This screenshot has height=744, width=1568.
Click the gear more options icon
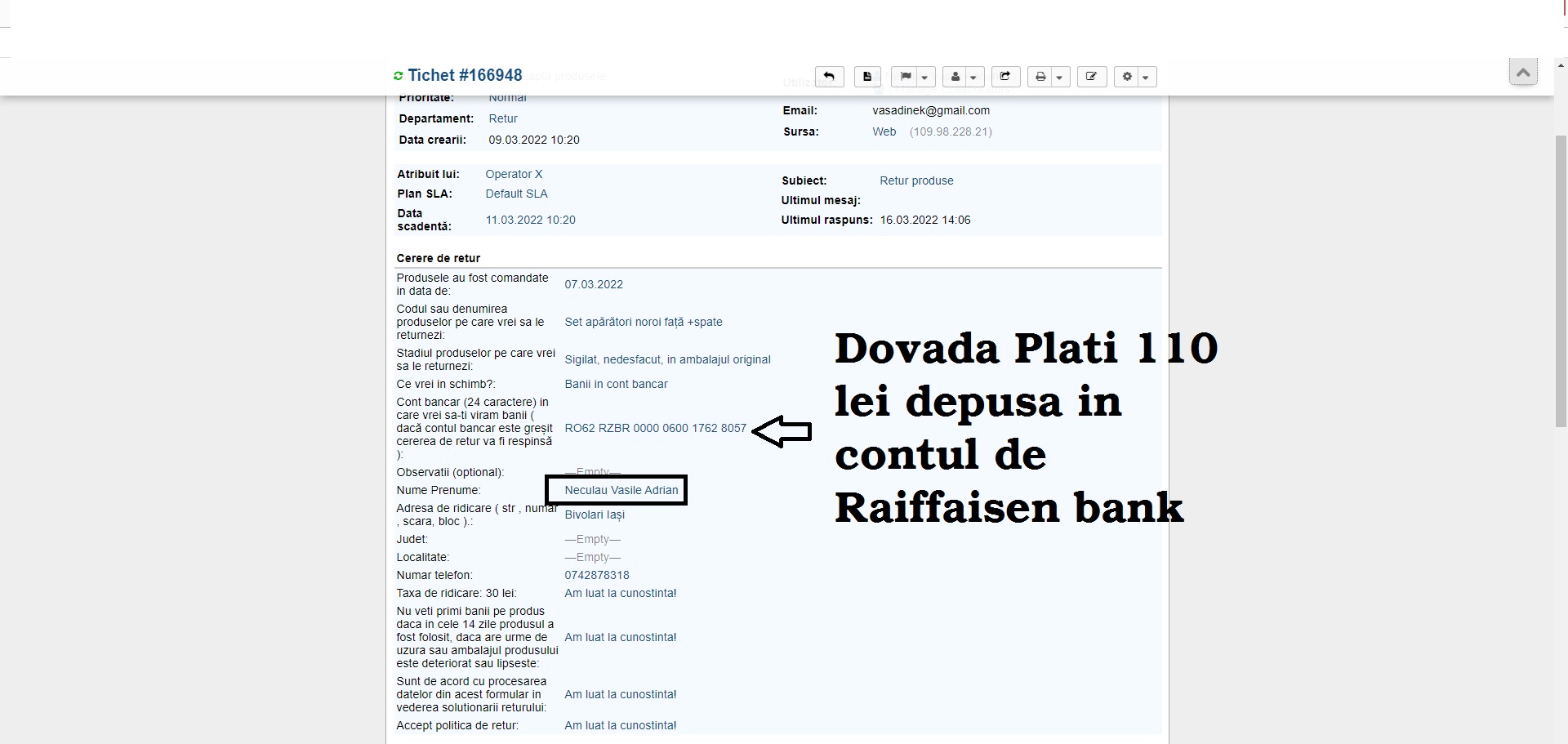click(x=1127, y=77)
